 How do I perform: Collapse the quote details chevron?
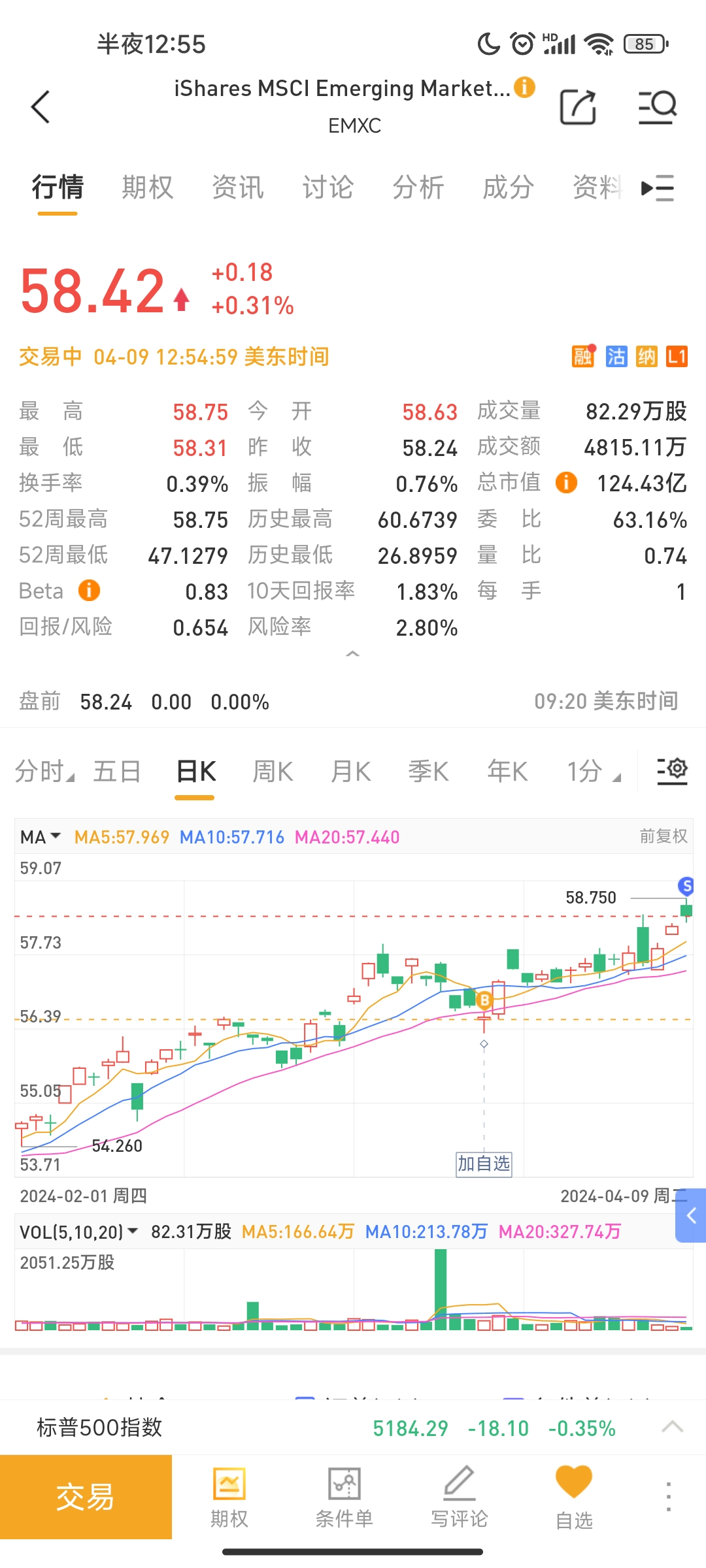pyautogui.click(x=352, y=654)
